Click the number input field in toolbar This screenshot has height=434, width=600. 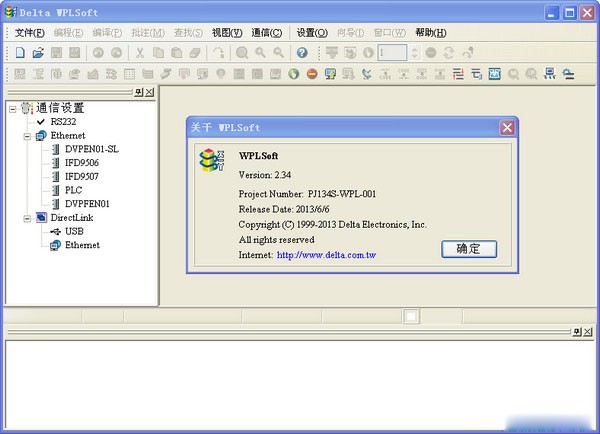[392, 52]
